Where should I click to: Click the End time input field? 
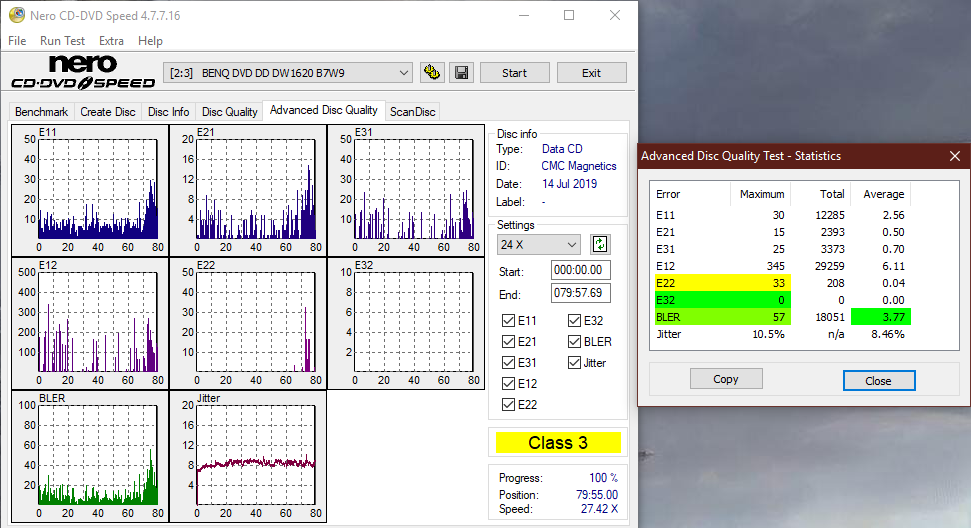580,293
